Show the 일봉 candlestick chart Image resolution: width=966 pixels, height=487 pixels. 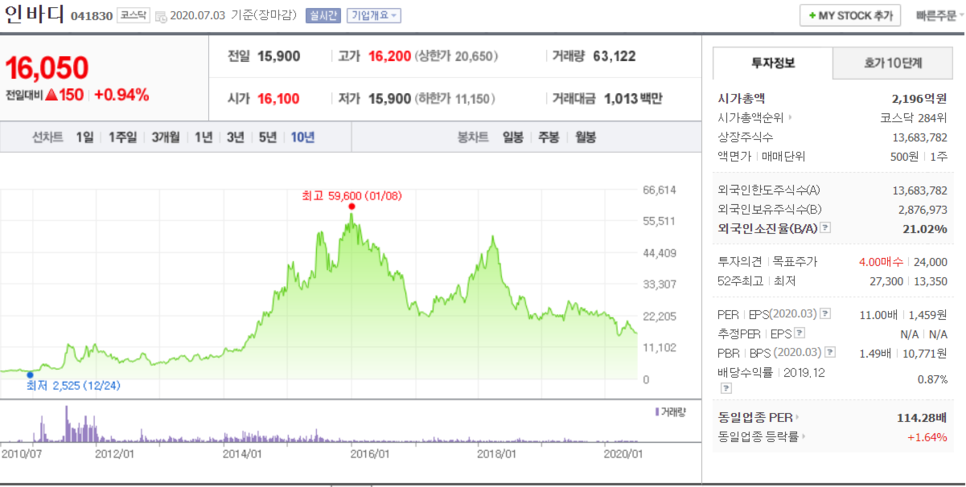(x=513, y=137)
